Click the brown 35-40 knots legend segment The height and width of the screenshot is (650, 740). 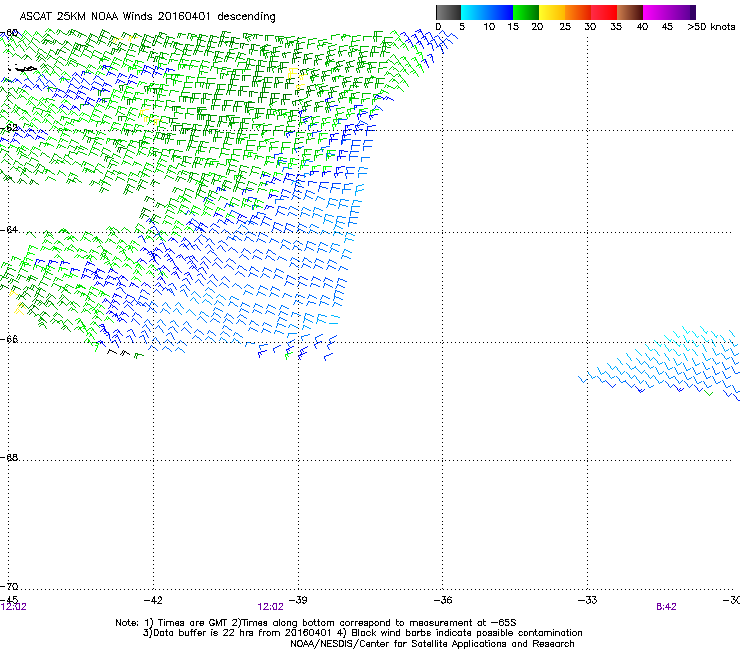[630, 12]
